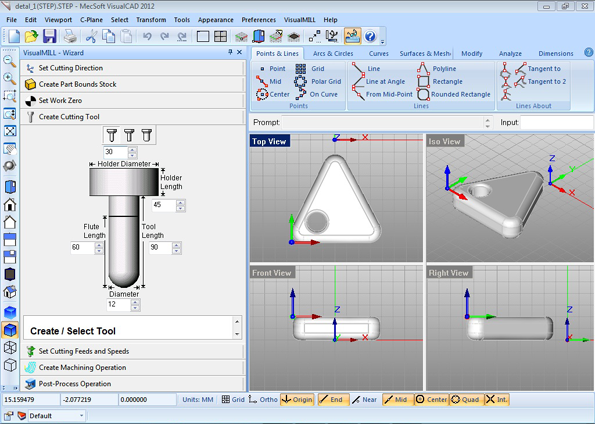Screen dimensions: 595x424
Task: Save the document with the floppy icon
Action: point(50,36)
